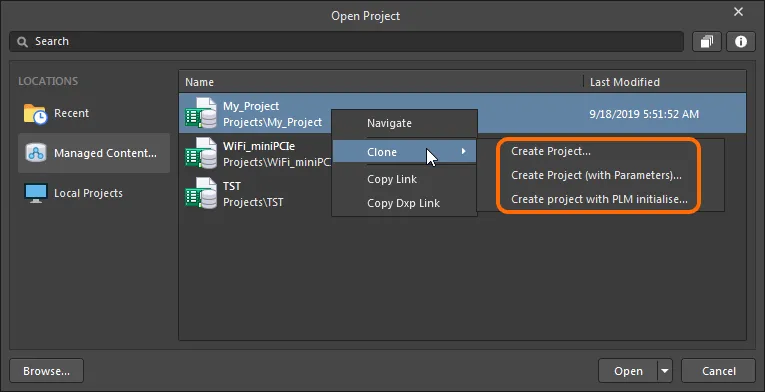This screenshot has height=392, width=765.
Task: Click the TST project icon
Action: click(201, 193)
